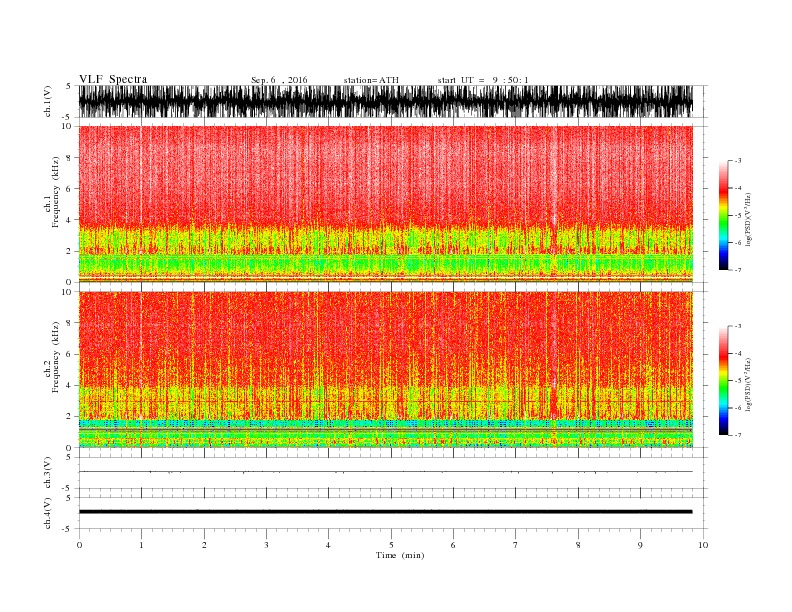Click the "ch.1(V)" waveform axis label
Screen dimensions: 792x612
point(48,101)
